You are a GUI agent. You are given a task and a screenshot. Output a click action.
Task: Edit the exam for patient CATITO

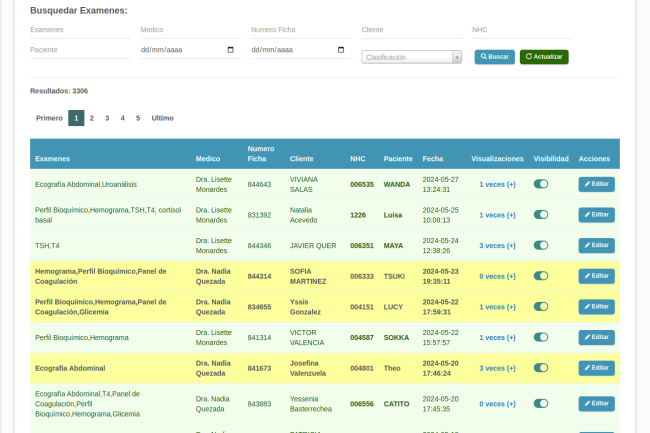(x=596, y=404)
